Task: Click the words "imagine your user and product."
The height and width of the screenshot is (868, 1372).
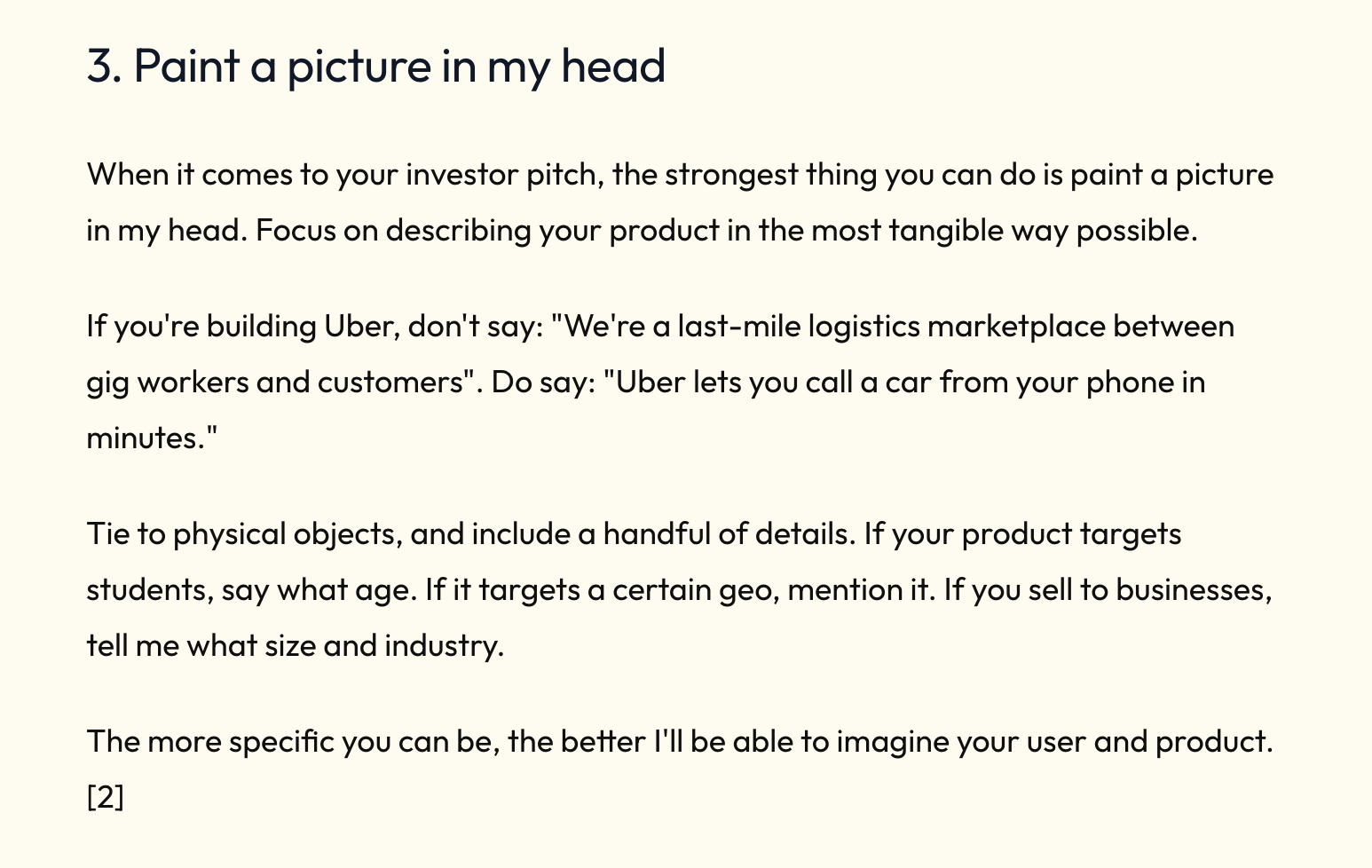Action: pyautogui.click(x=1055, y=741)
